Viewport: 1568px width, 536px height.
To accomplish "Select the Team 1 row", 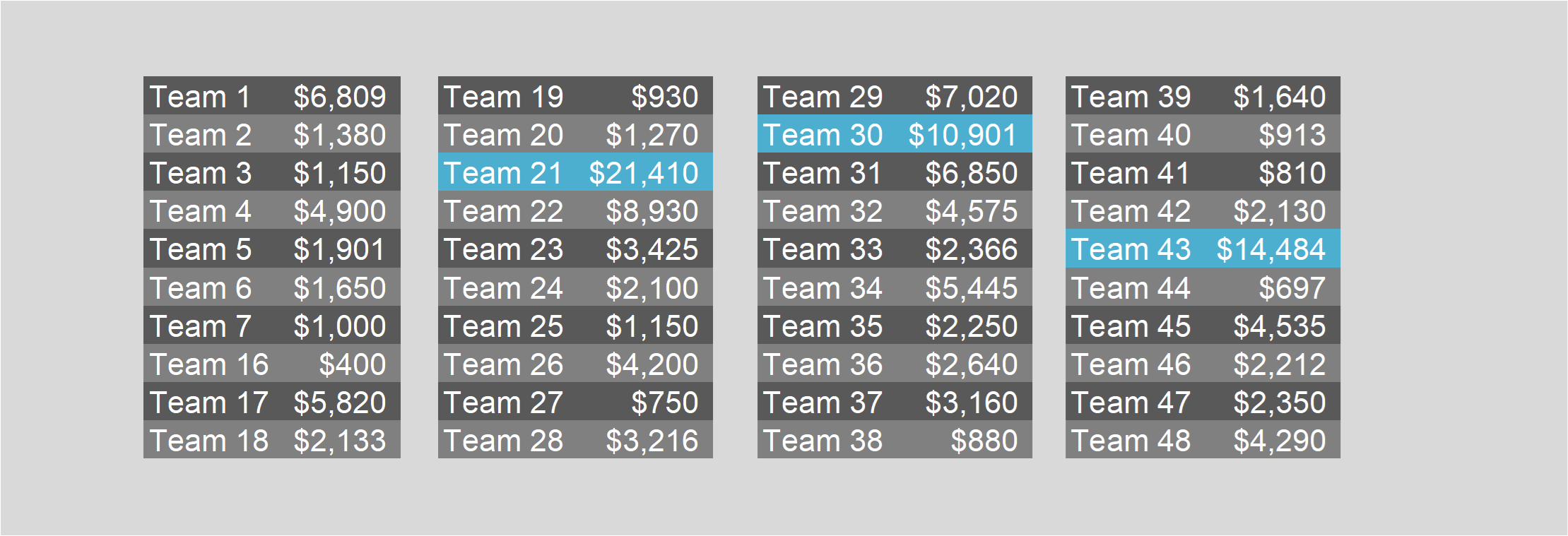I will pos(272,95).
